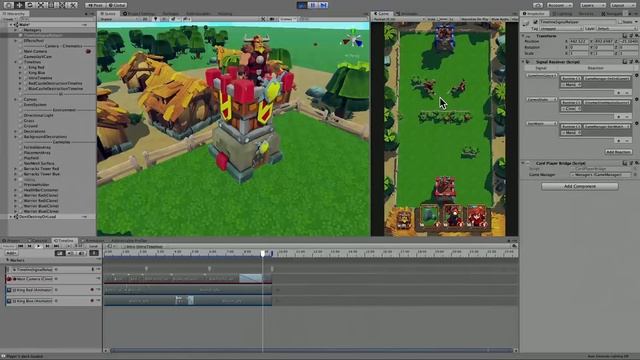Toggle Scene view lighting icon
The height and width of the screenshot is (360, 640).
coord(155,19)
